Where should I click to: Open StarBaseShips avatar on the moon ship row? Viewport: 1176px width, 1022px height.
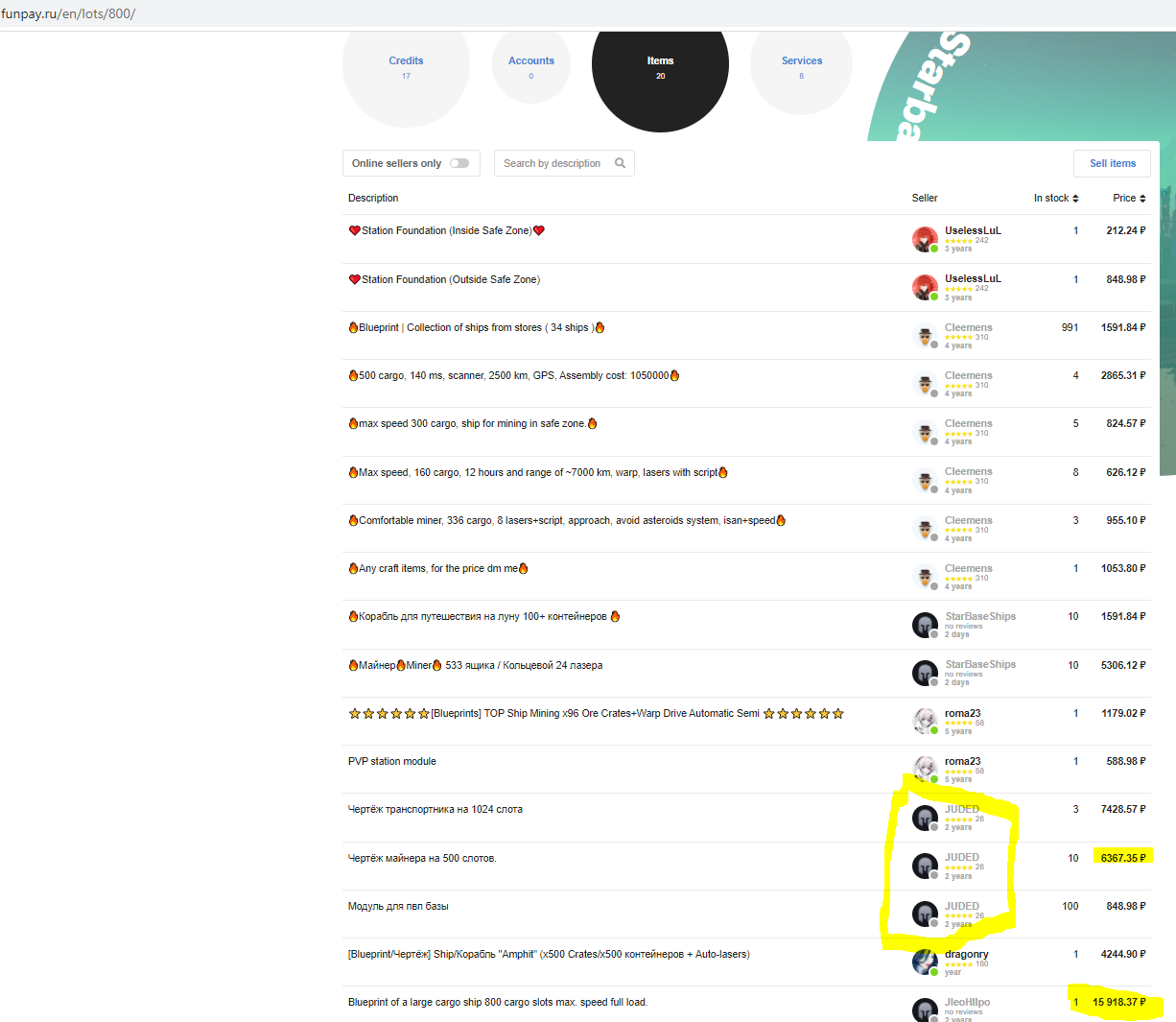click(x=925, y=625)
